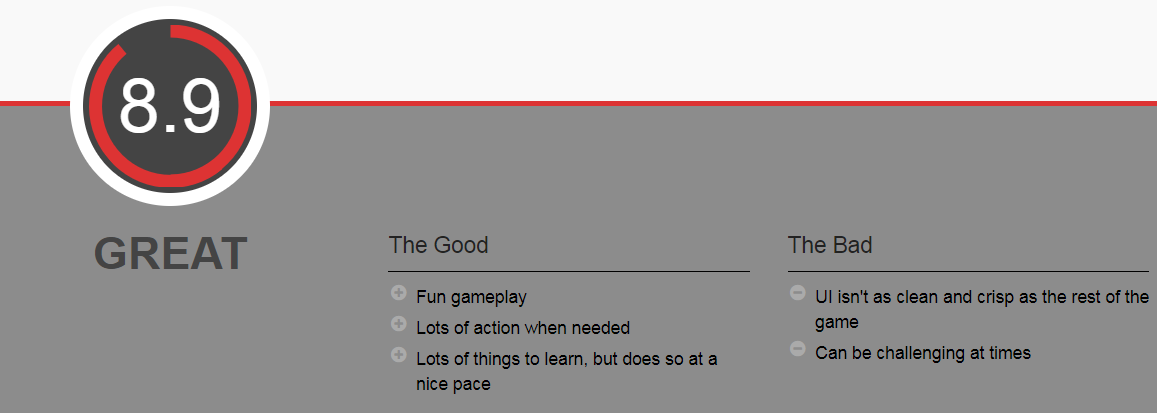This screenshot has width=1157, height=413.
Task: Click Lots of action when needed text
Action: (x=523, y=327)
